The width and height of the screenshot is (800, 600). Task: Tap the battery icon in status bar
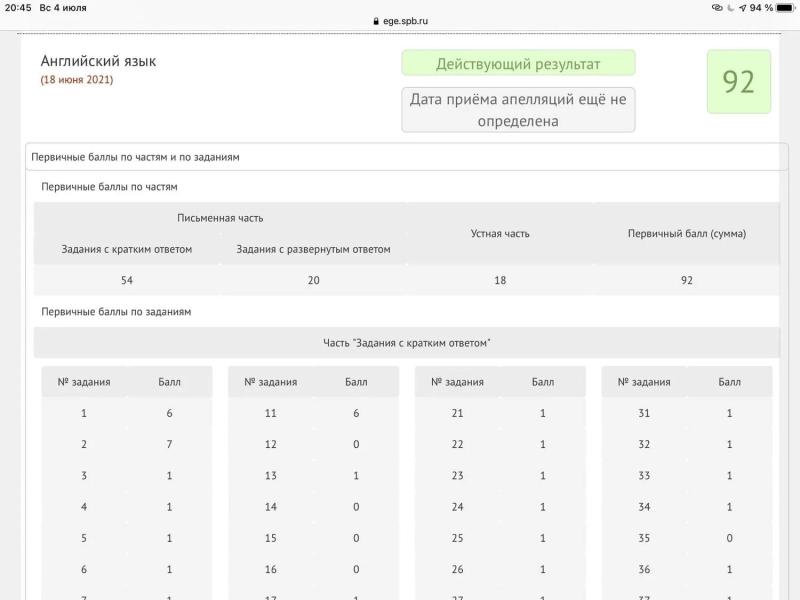point(786,8)
